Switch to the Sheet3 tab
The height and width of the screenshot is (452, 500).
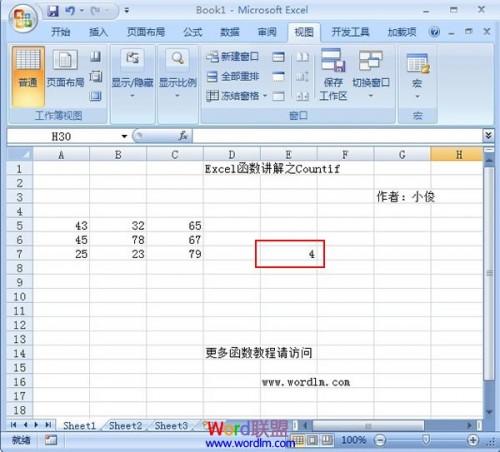pos(171,426)
